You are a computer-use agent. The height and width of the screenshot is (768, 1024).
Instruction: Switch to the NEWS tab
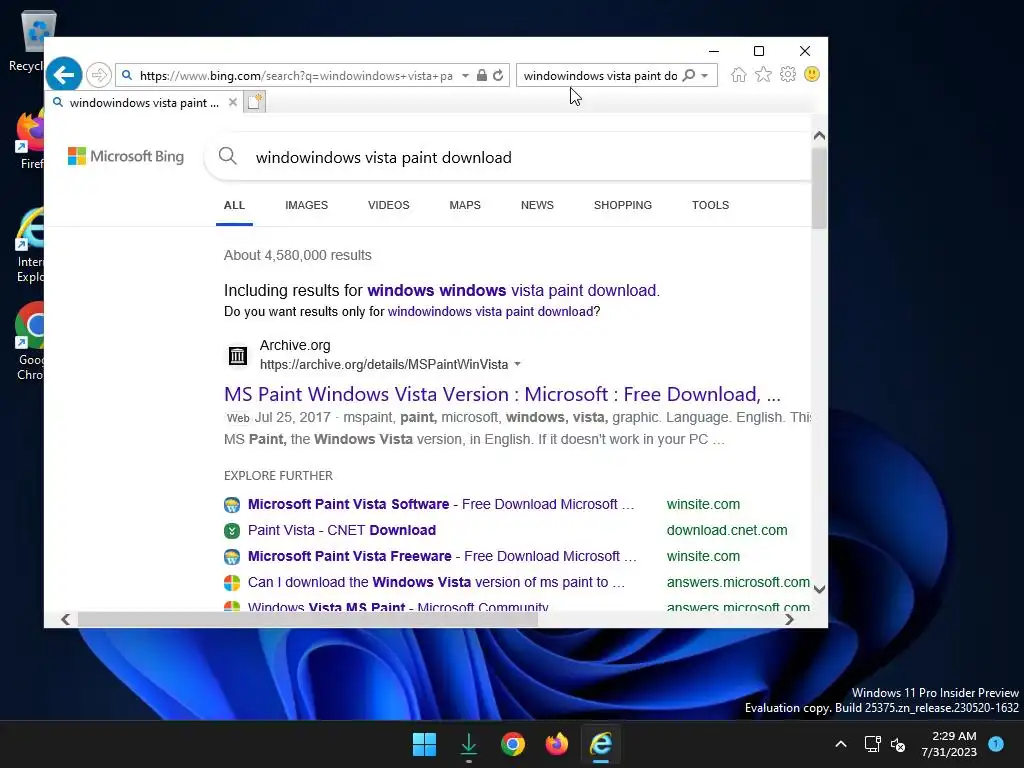pyautogui.click(x=537, y=205)
